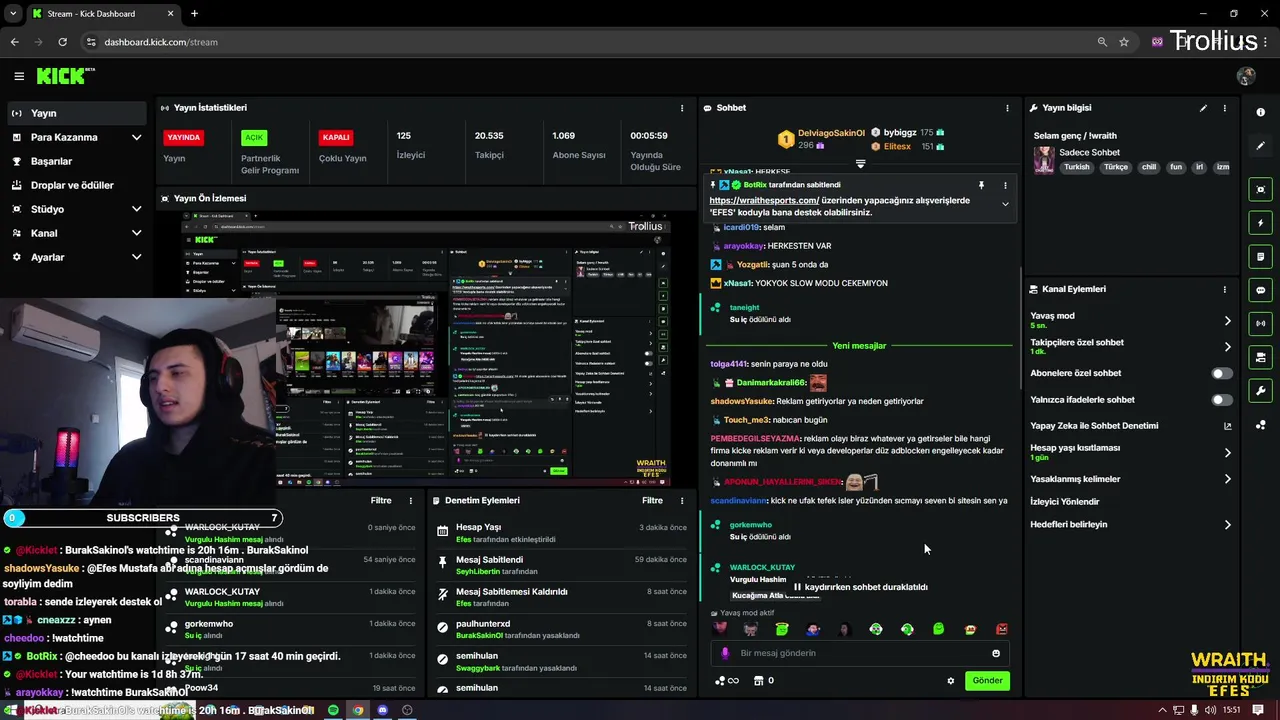Open Yasaklanmış kelimeler arrow
This screenshot has height=720, width=1280.
[x=1228, y=479]
